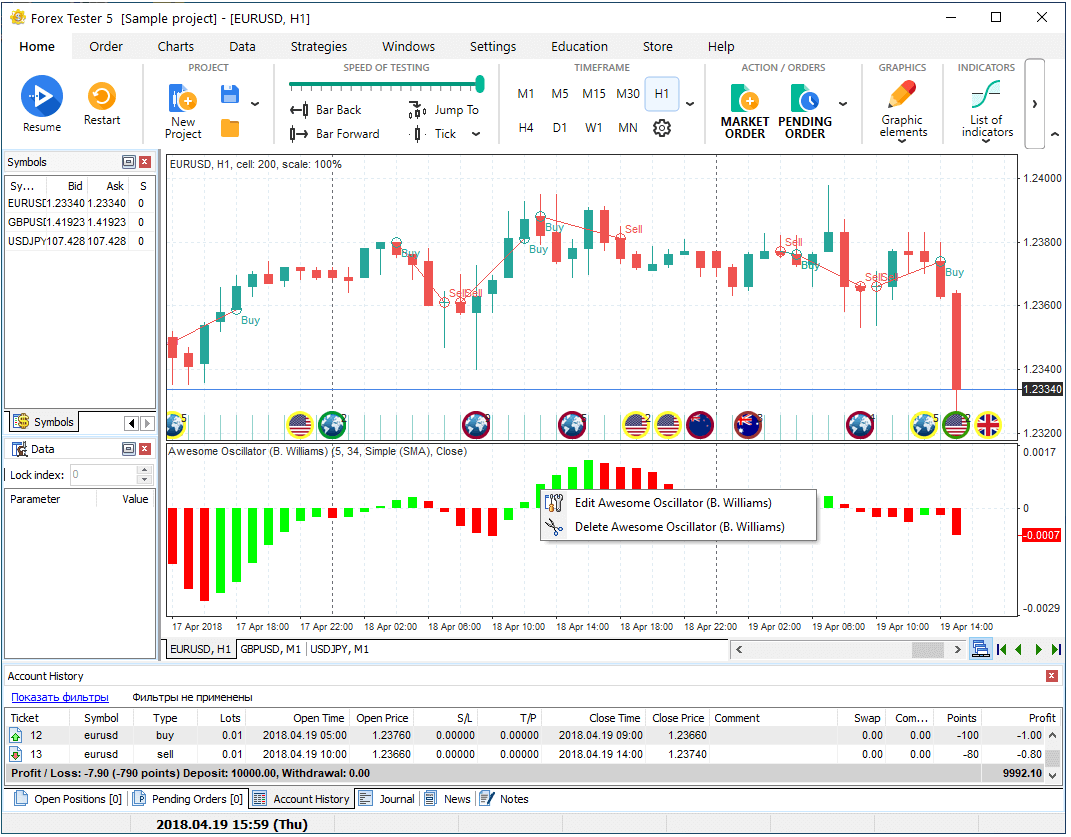Open the Pending Orders [0] tab

[x=189, y=799]
